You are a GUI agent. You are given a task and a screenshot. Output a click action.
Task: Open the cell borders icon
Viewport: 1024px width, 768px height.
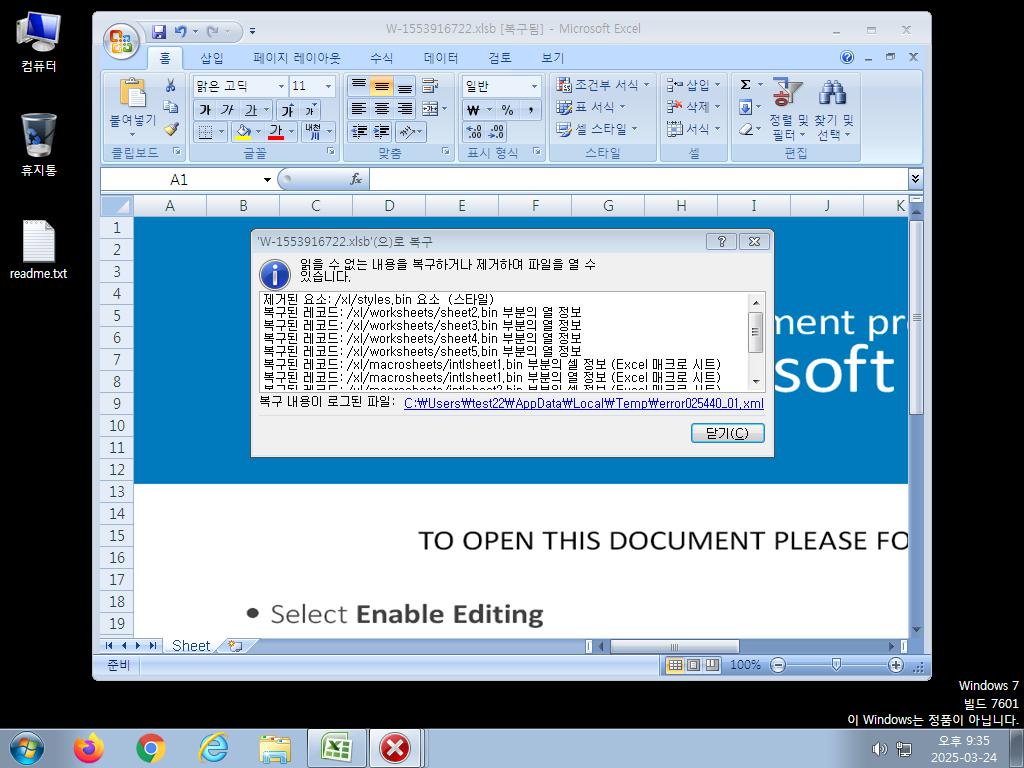point(205,132)
